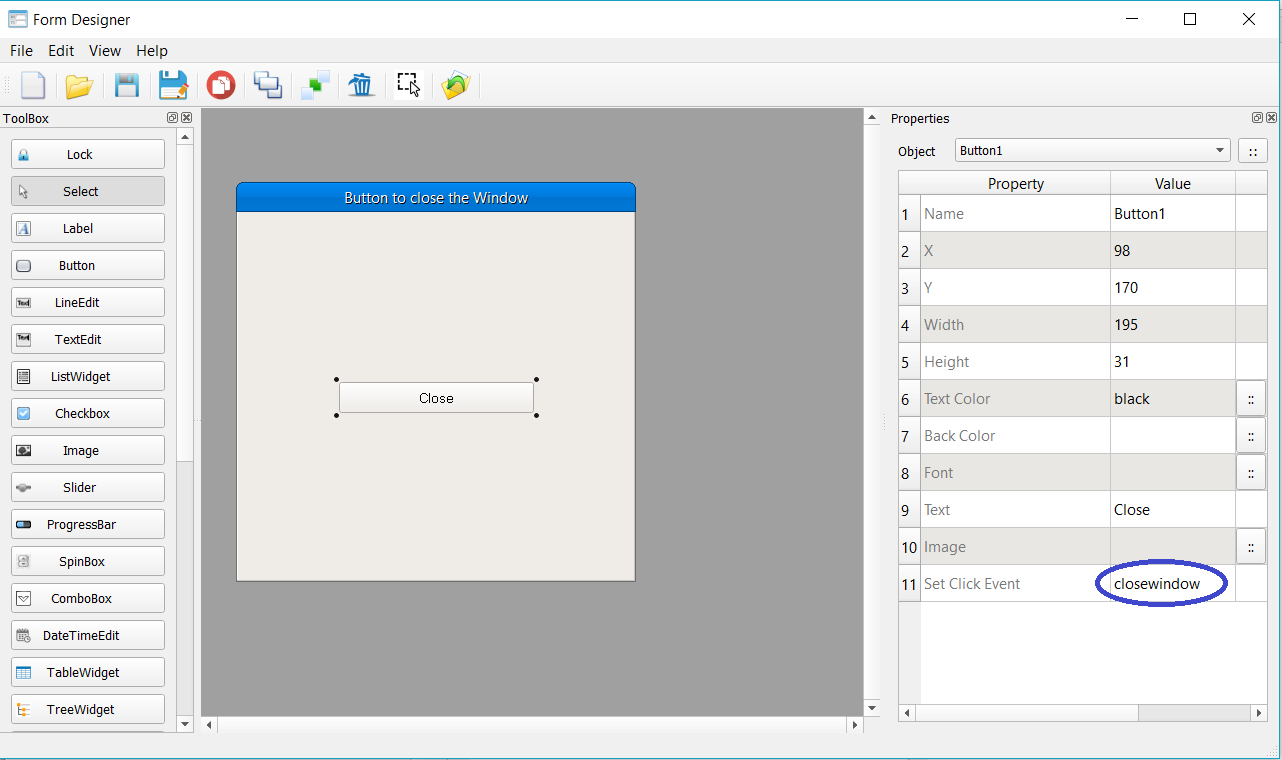
Task: Open an existing form file
Action: pos(79,85)
